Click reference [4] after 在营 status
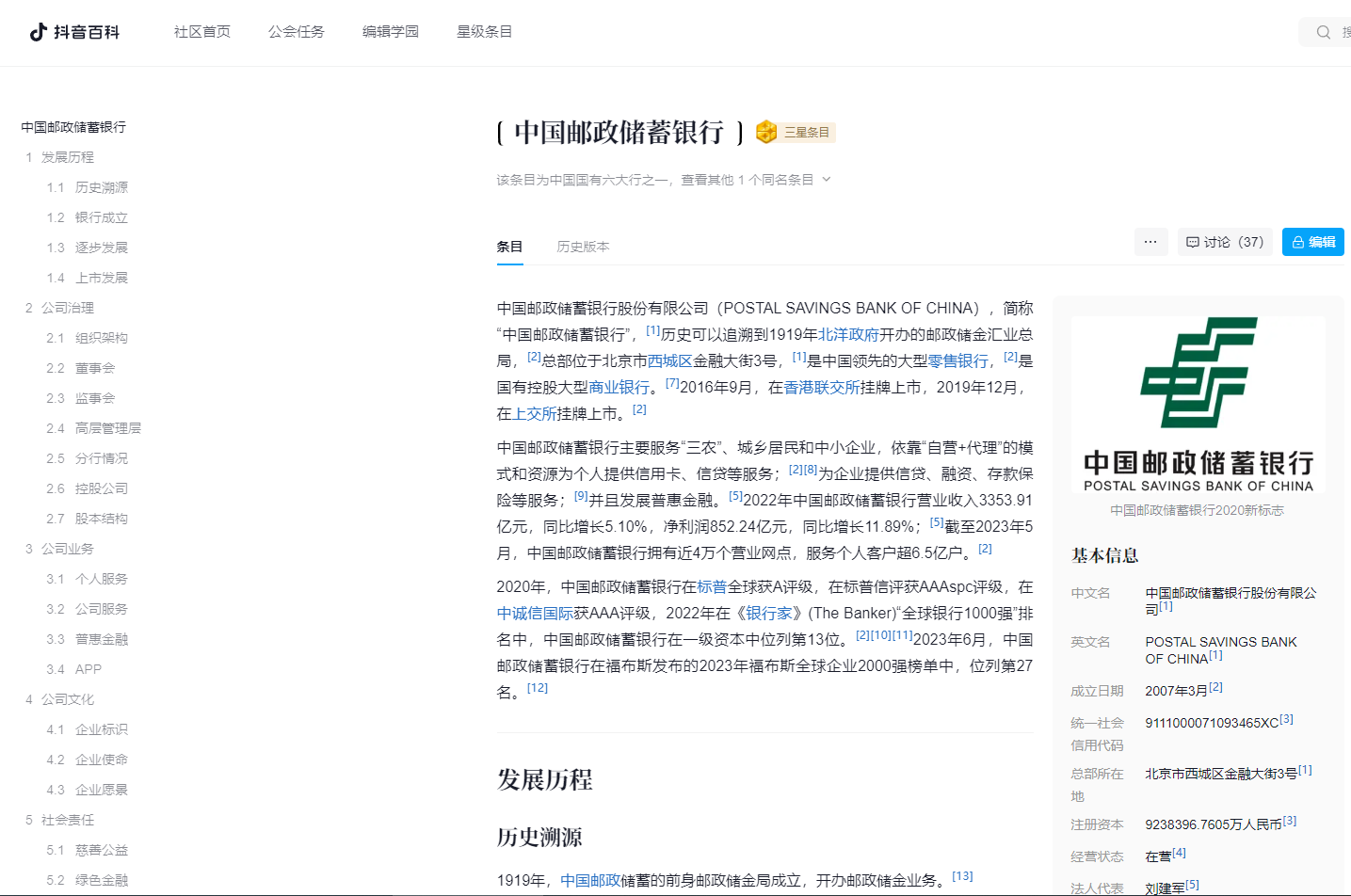This screenshot has width=1351, height=896. 1180,853
